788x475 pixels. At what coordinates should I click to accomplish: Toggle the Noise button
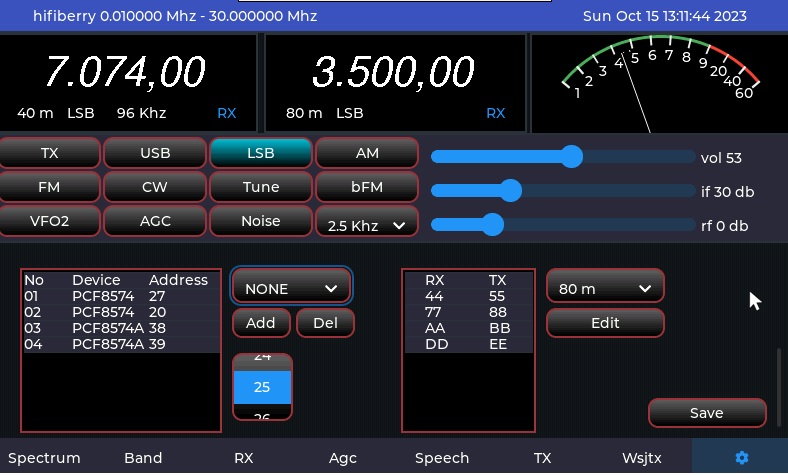(x=261, y=221)
